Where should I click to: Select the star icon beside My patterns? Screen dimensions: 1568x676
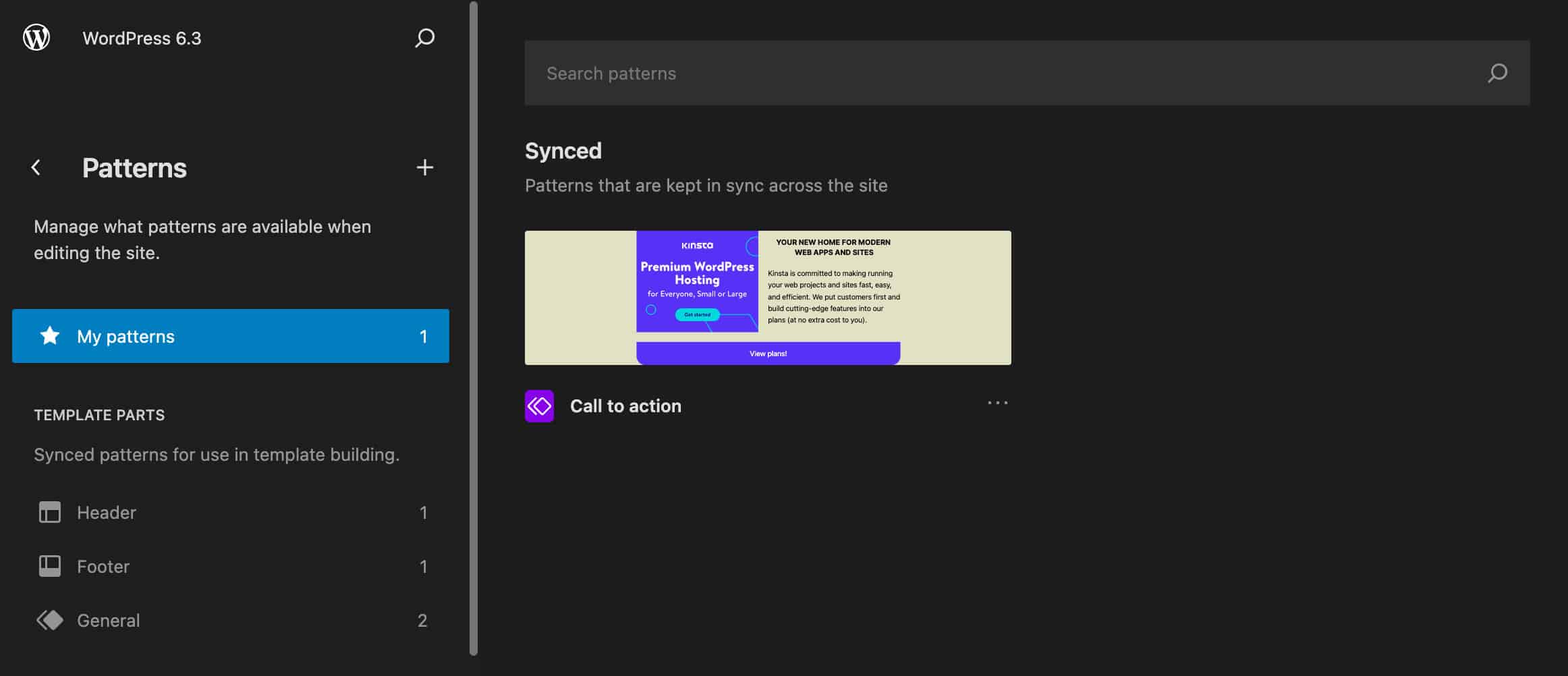49,335
